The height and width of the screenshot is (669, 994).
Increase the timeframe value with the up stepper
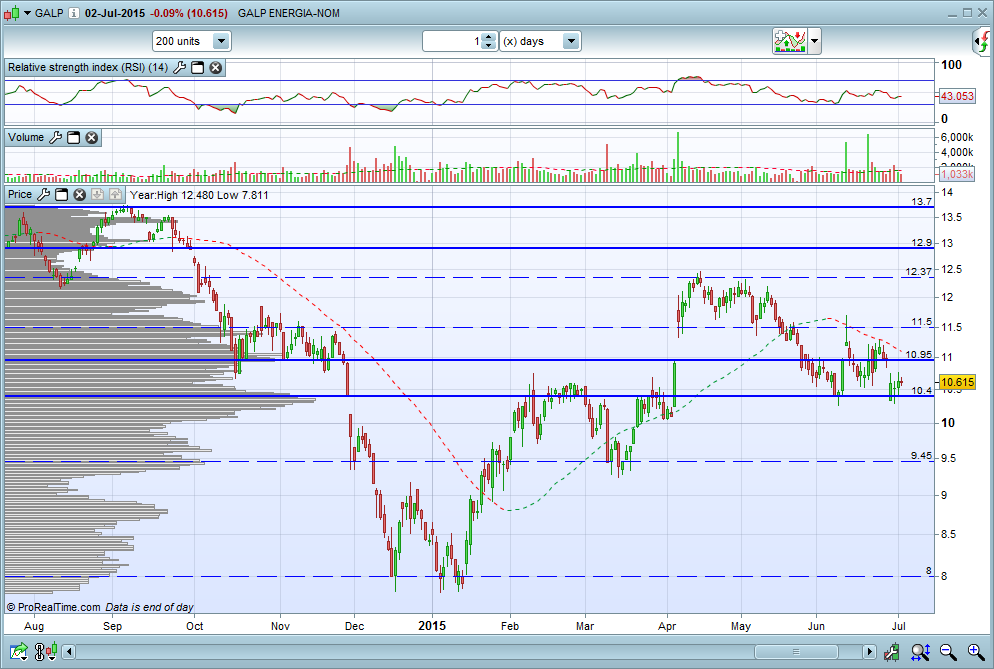[488, 37]
